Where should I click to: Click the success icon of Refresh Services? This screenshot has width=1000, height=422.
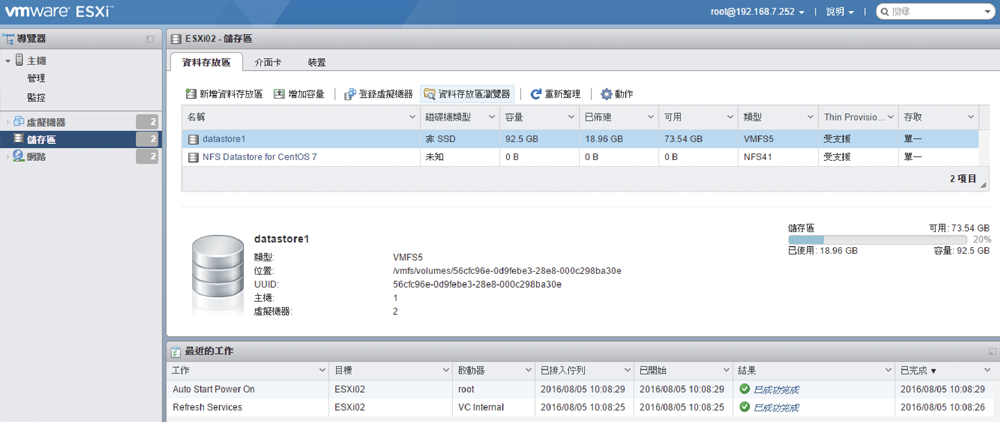click(744, 407)
